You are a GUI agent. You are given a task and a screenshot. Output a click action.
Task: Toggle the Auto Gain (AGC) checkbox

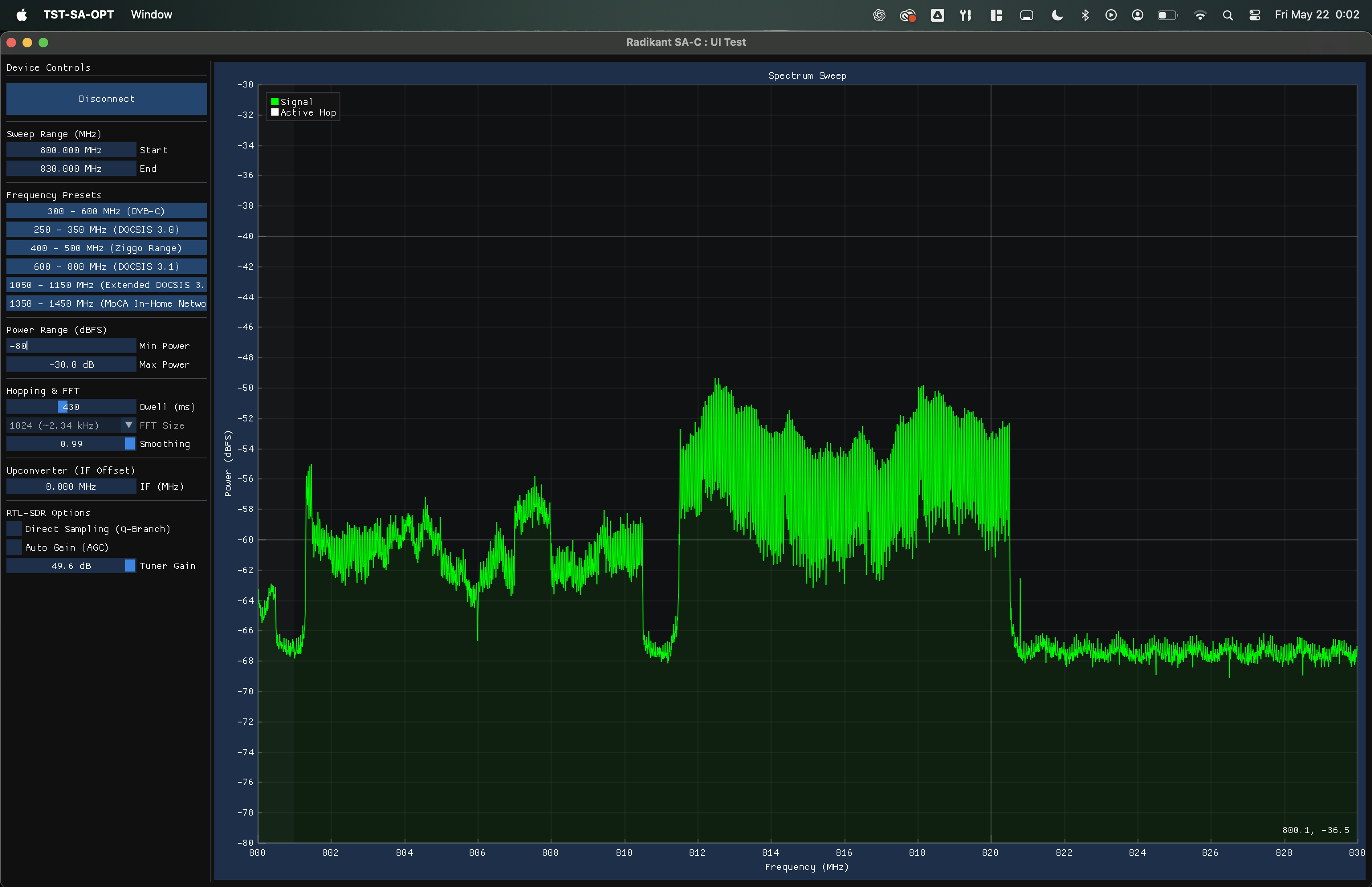[x=14, y=547]
